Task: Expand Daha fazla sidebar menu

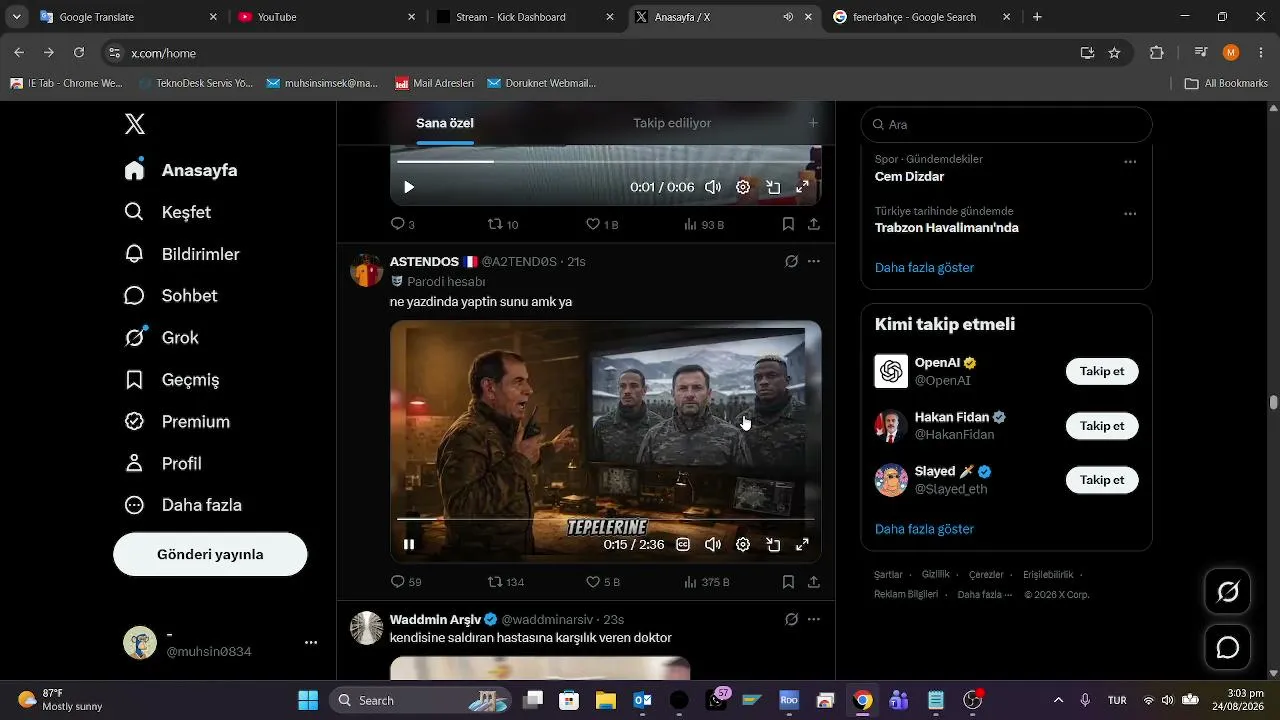Action: pyautogui.click(x=182, y=506)
